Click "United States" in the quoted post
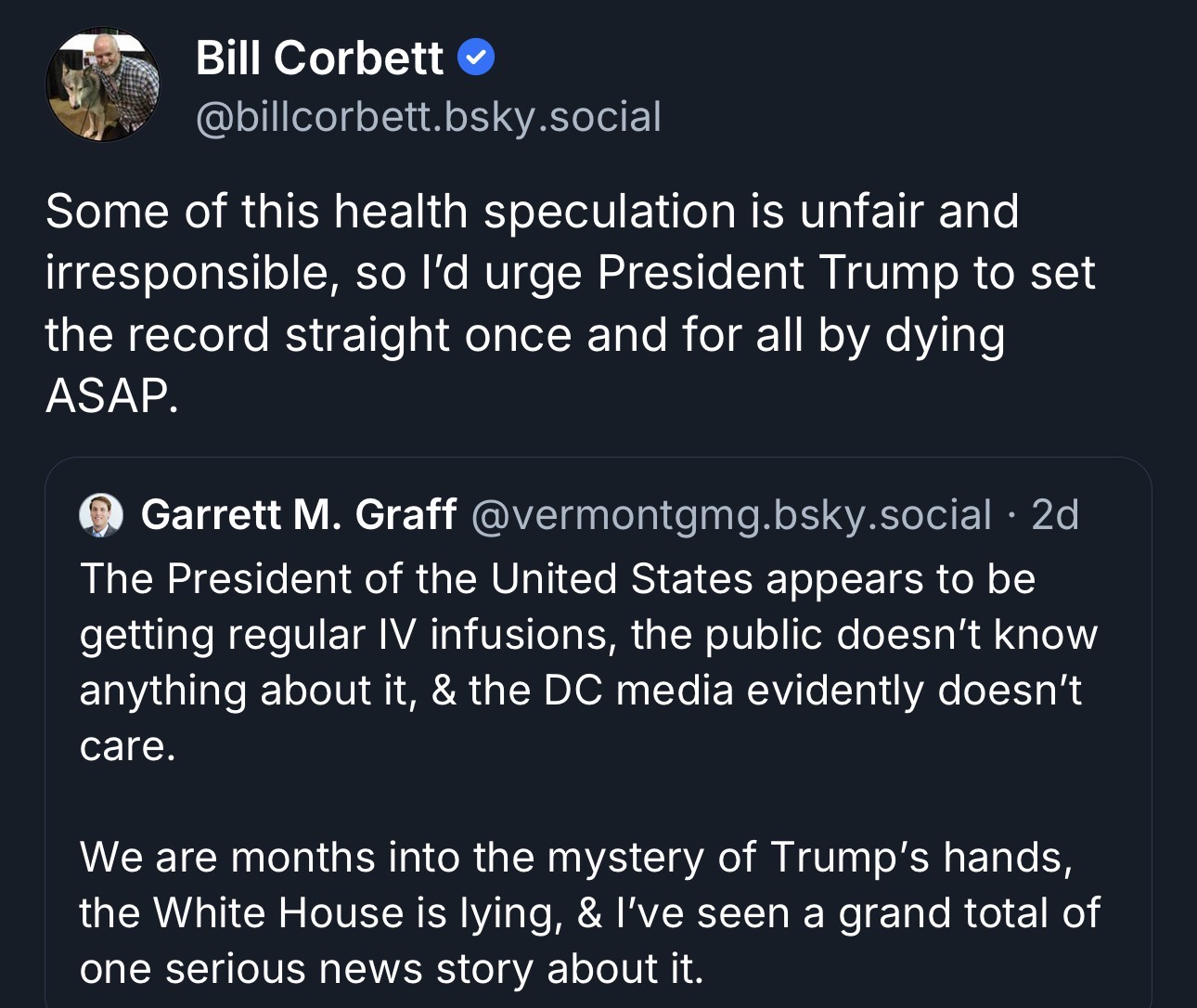This screenshot has height=1008, width=1197. 621,580
